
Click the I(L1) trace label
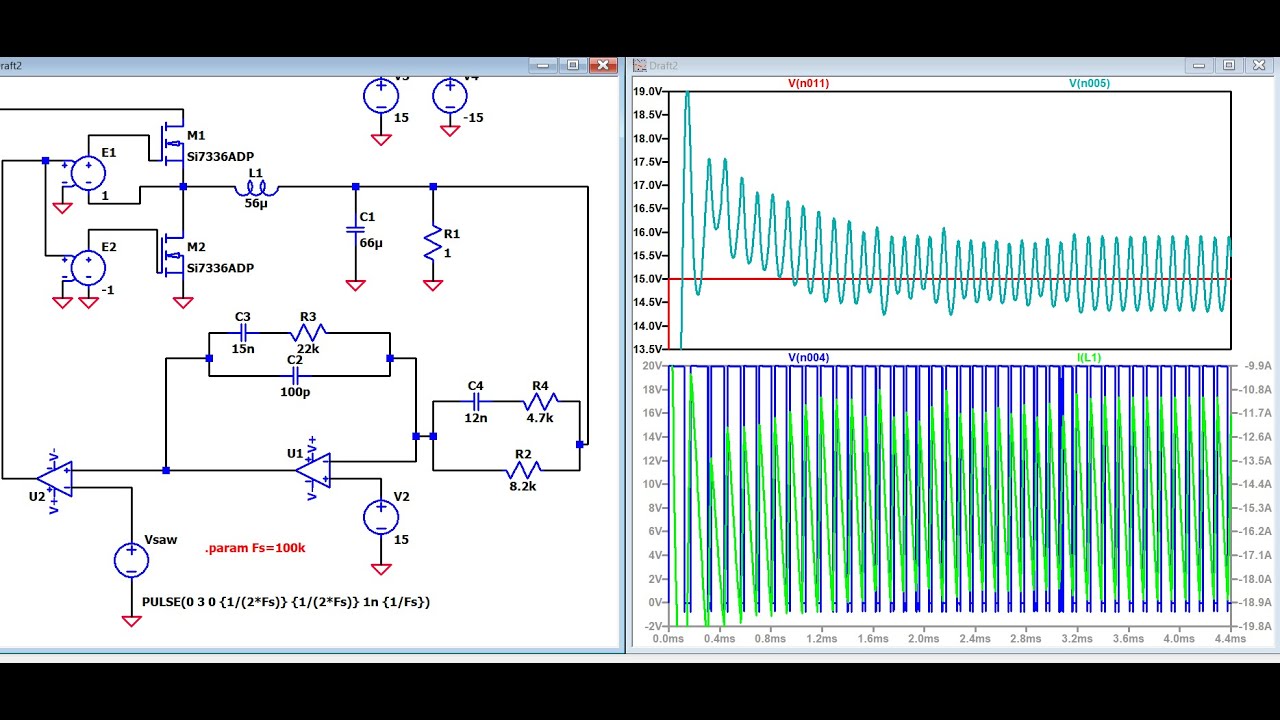pos(1089,357)
